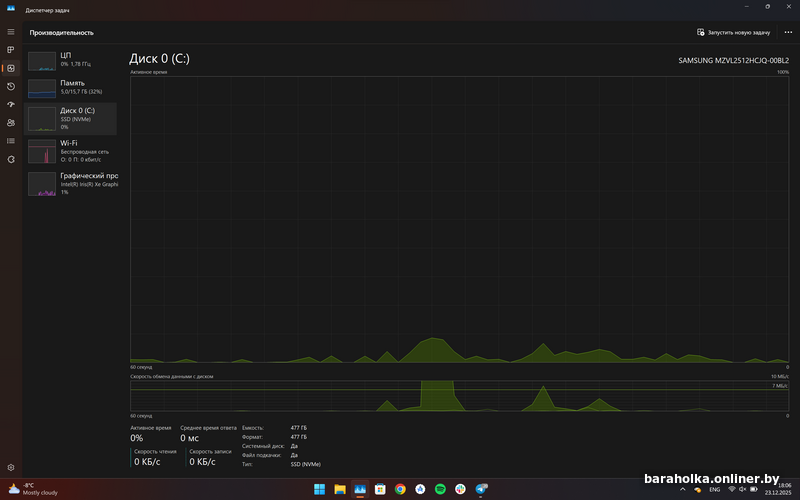
Task: Open the three-dots more options menu
Action: pyautogui.click(x=788, y=32)
